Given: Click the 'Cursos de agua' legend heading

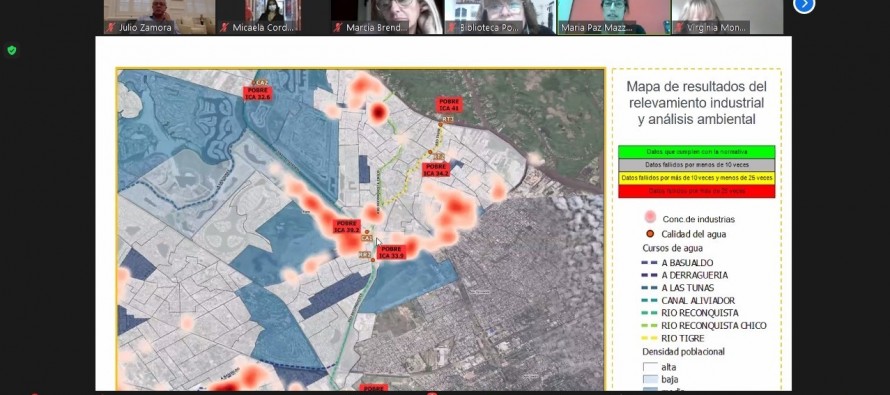Looking at the screenshot, I should coord(673,248).
